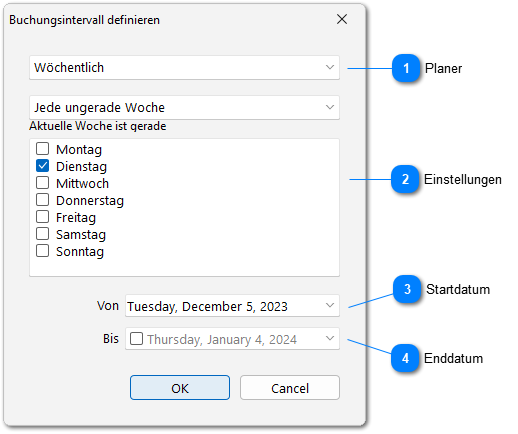Screen dimensions: 518x434
Task: Enable the Bis end date checkbox
Action: point(137,339)
